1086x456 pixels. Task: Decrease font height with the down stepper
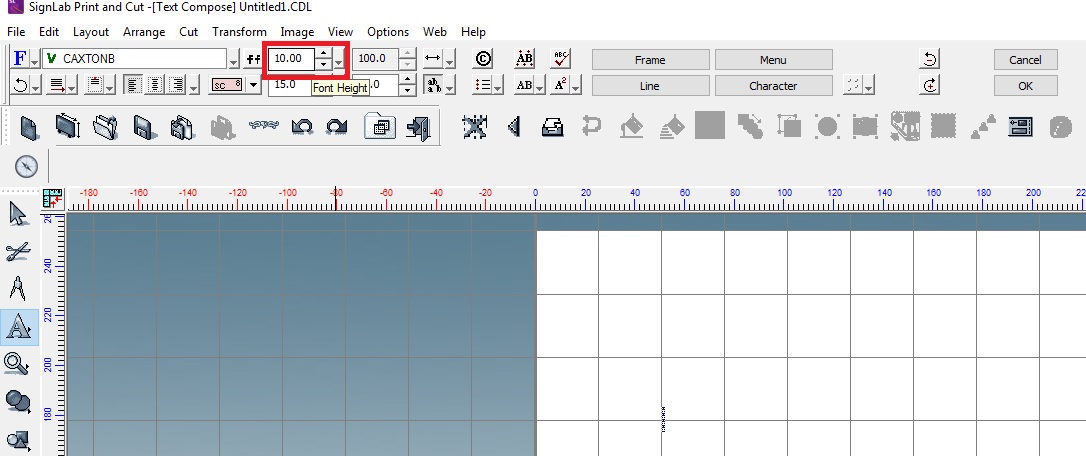[323, 64]
